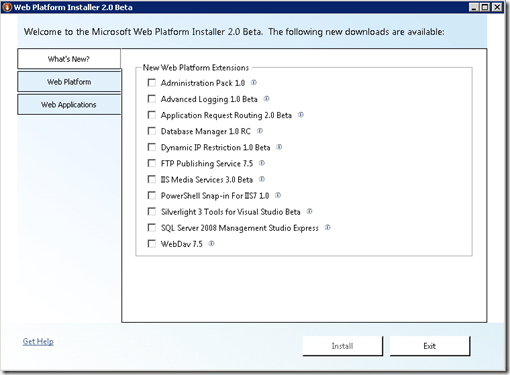Screen dimensions: 510x375
Task: Open info icon for Application Request Routing
Action: 301,115
